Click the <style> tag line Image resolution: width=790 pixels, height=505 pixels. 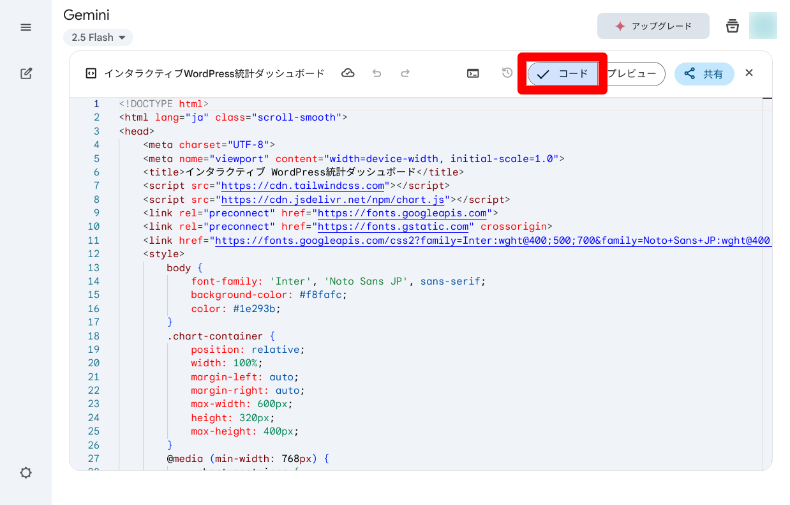pos(164,254)
